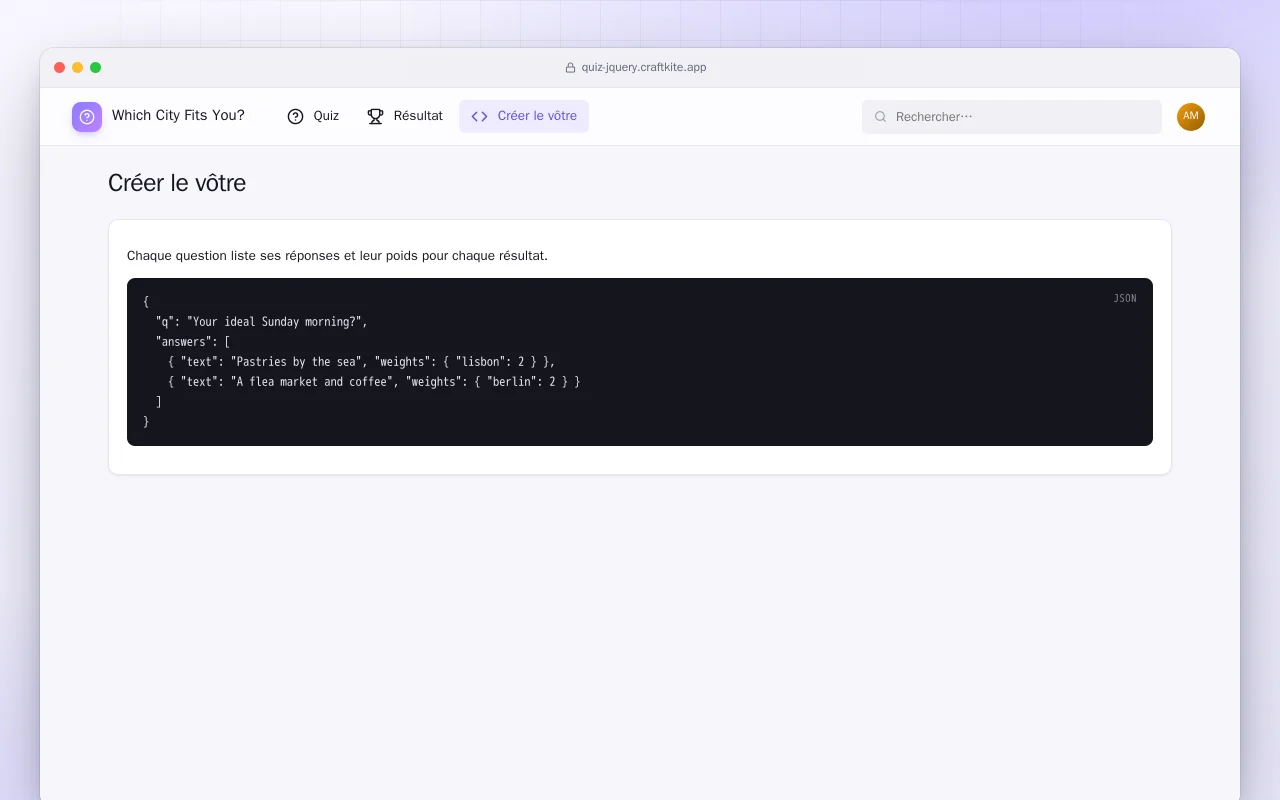
Task: Click the search magnifier icon
Action: (x=881, y=117)
